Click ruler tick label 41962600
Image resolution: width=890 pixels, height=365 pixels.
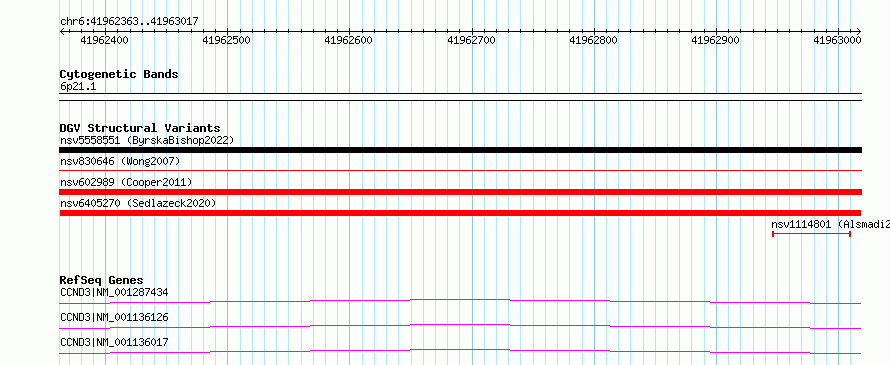[349, 40]
